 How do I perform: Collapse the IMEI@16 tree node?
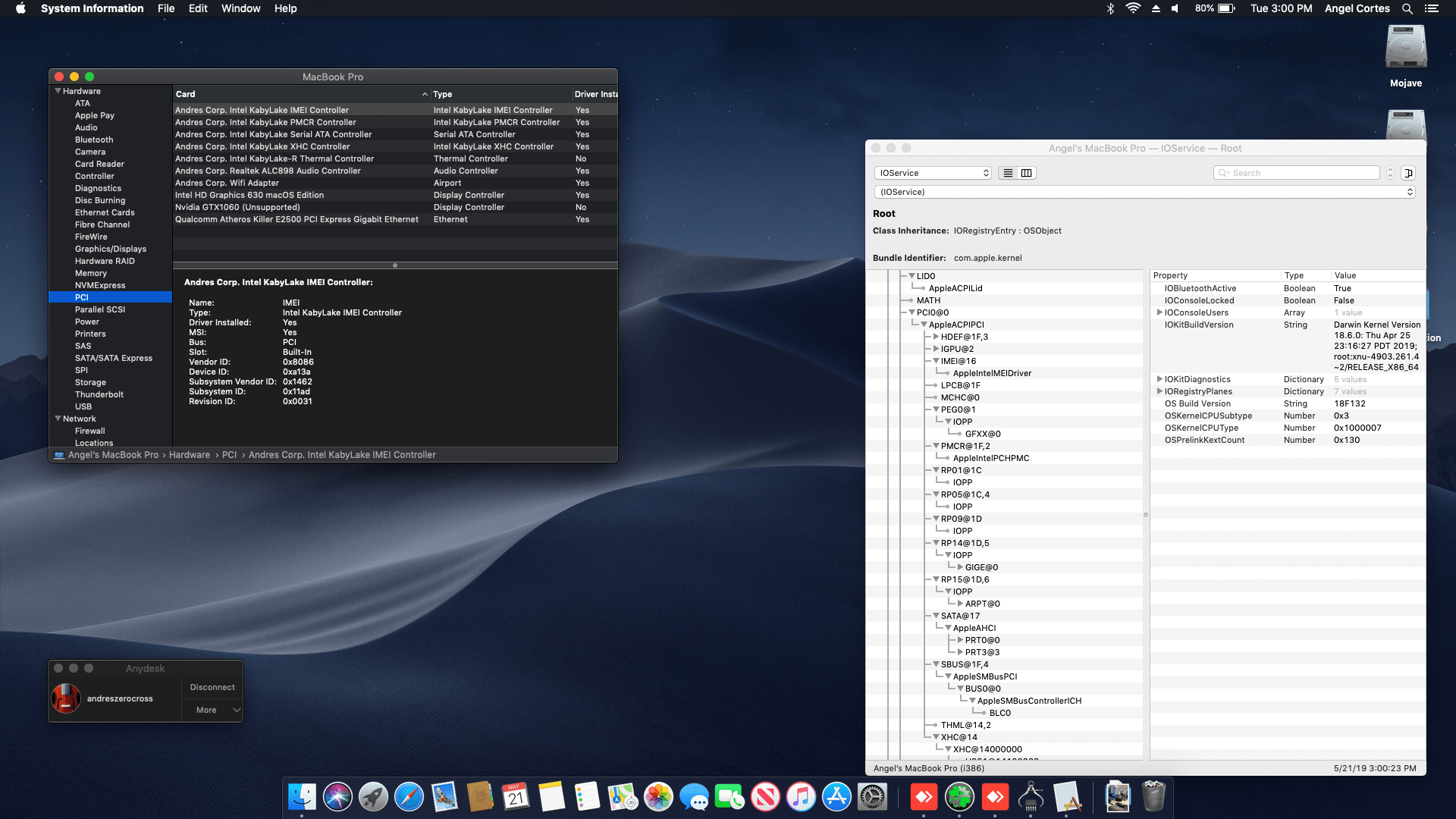(x=936, y=361)
